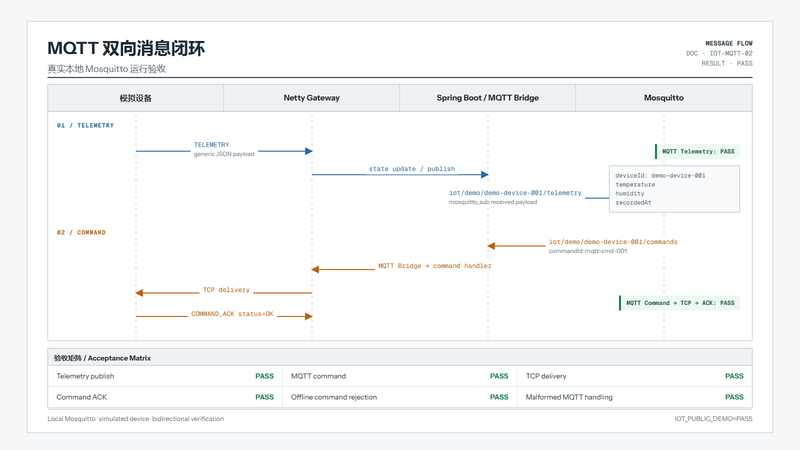Screen dimensions: 800x450
Task: Select the Mosquitto column header
Action: (x=664, y=98)
